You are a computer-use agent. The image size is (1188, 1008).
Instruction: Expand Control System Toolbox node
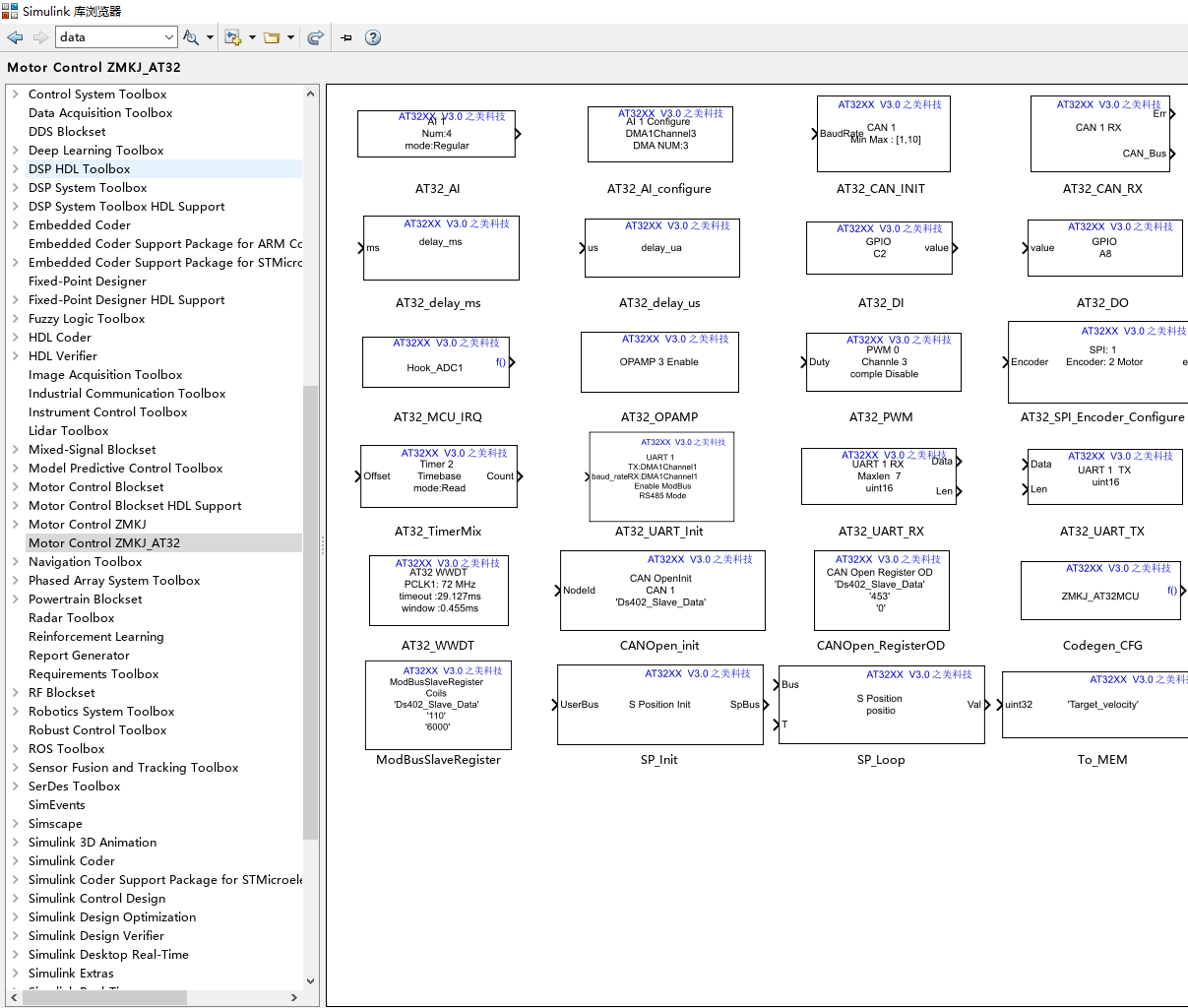pyautogui.click(x=16, y=94)
